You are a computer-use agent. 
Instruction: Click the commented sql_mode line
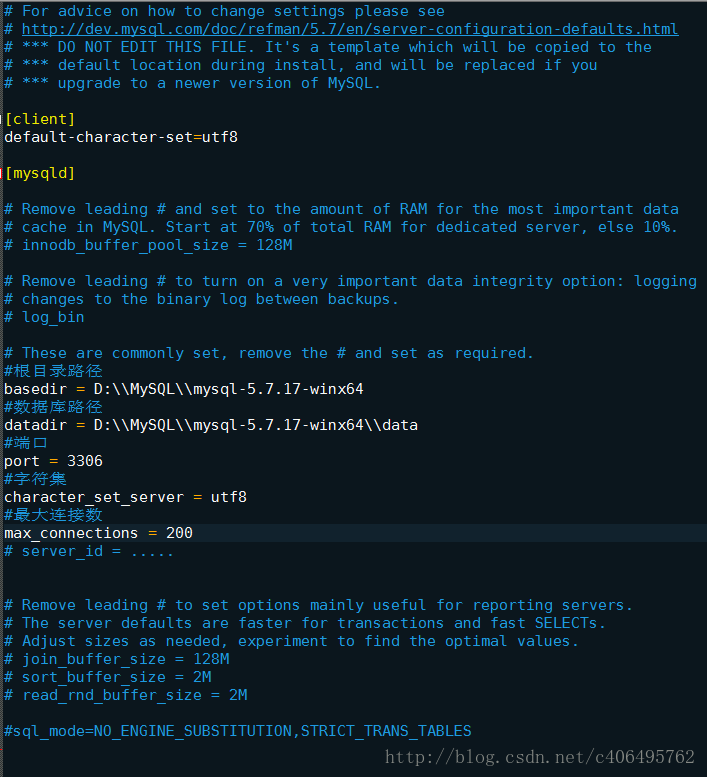pos(238,731)
